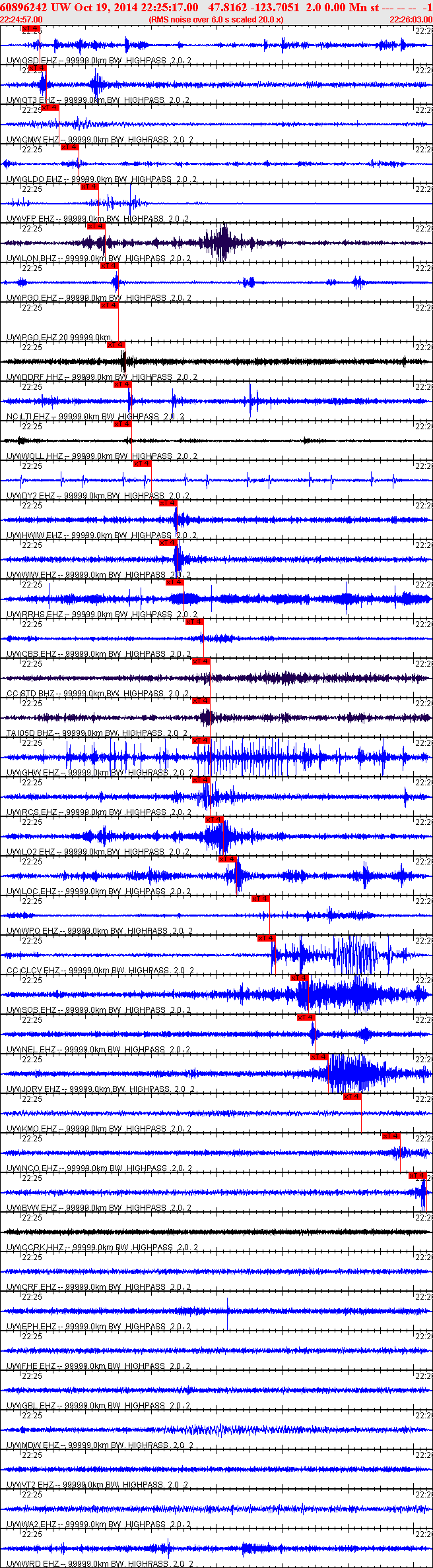Image resolution: width=433 pixels, height=1568 pixels.
Task: Select the red pick flag on HWW trace
Action: (x=168, y=503)
